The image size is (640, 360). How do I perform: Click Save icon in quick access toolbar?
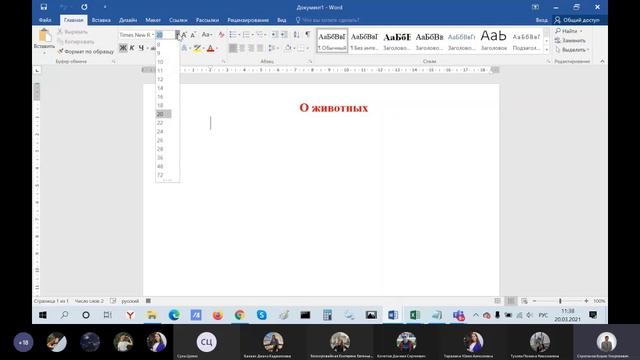(44, 7)
